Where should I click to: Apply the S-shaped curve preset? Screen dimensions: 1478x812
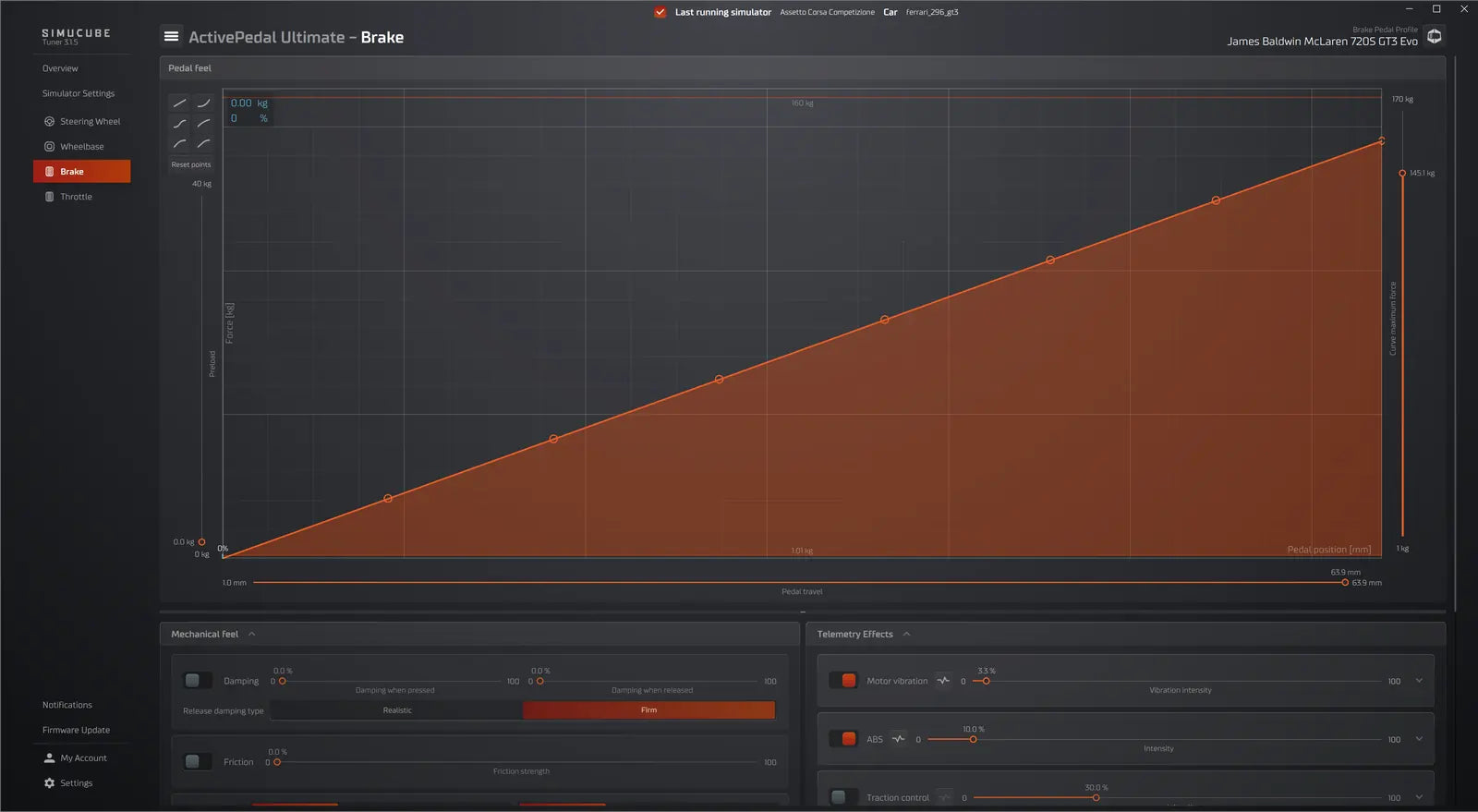tap(180, 124)
